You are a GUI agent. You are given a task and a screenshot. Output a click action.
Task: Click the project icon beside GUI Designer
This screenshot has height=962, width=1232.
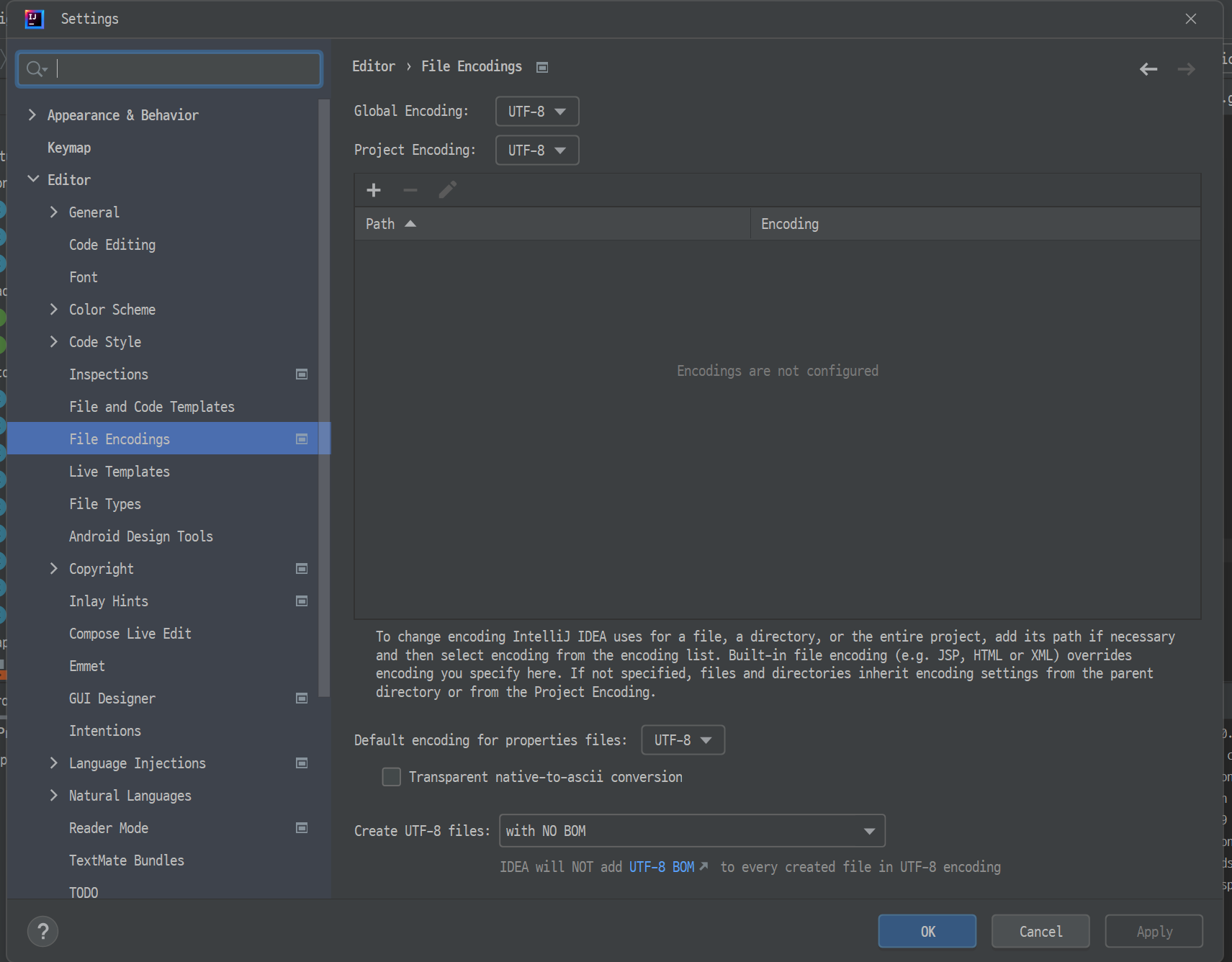point(302,698)
